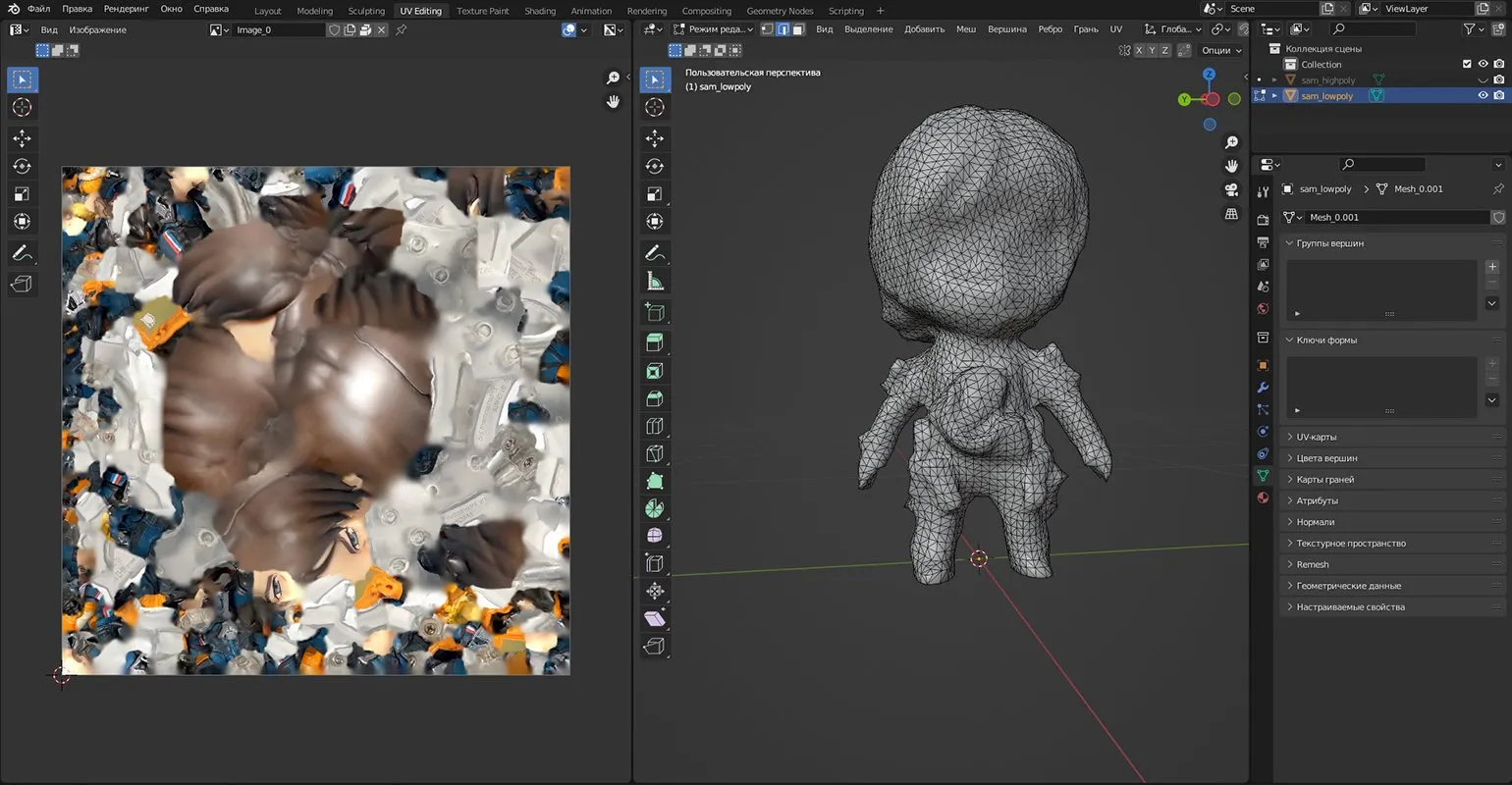This screenshot has height=785, width=1512.
Task: Enable X axis mirror toggle
Action: [x=1140, y=50]
